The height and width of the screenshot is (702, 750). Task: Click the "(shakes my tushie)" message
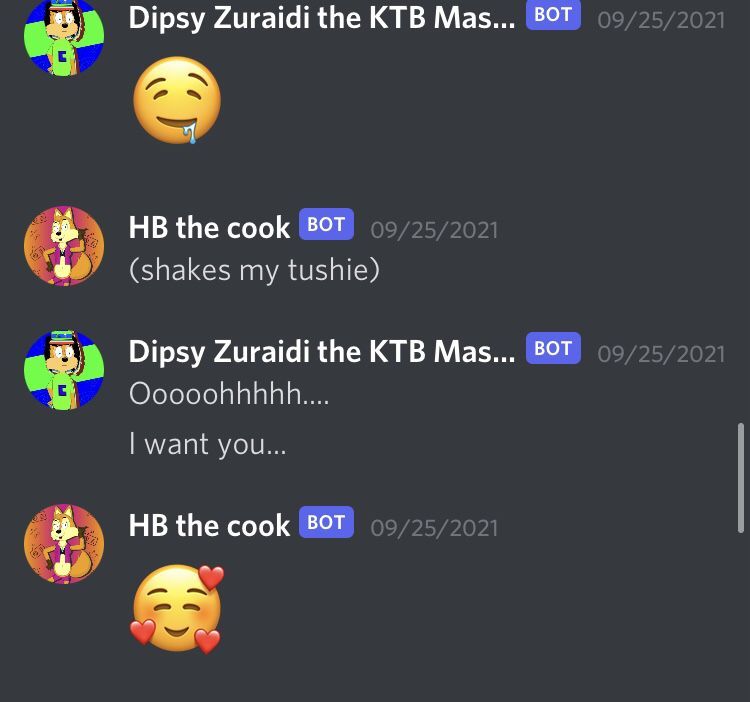click(x=254, y=270)
